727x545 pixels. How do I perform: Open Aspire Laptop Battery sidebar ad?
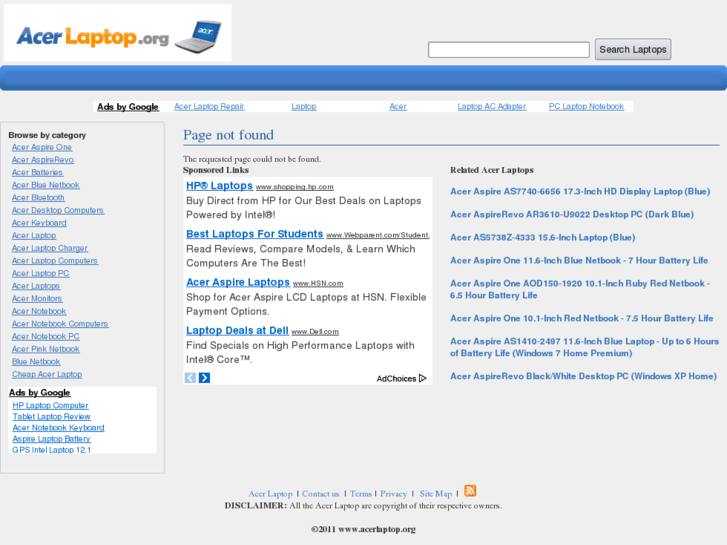pyautogui.click(x=51, y=439)
